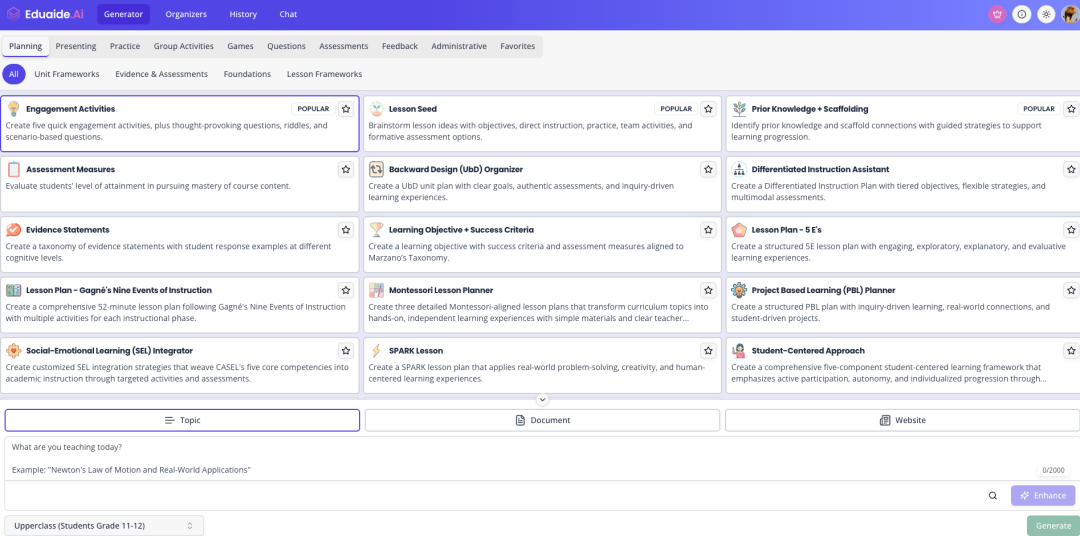Click the Eduaide.Ai logo
1080x536 pixels.
click(x=46, y=14)
